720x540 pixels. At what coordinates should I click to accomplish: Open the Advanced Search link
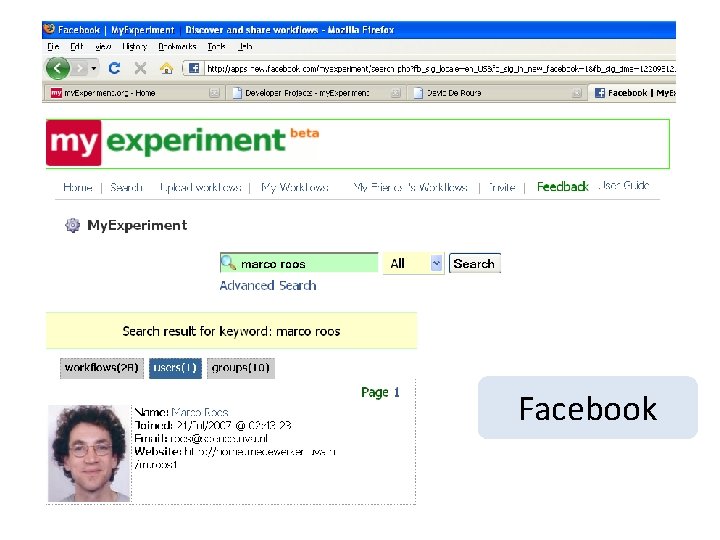[x=268, y=286]
